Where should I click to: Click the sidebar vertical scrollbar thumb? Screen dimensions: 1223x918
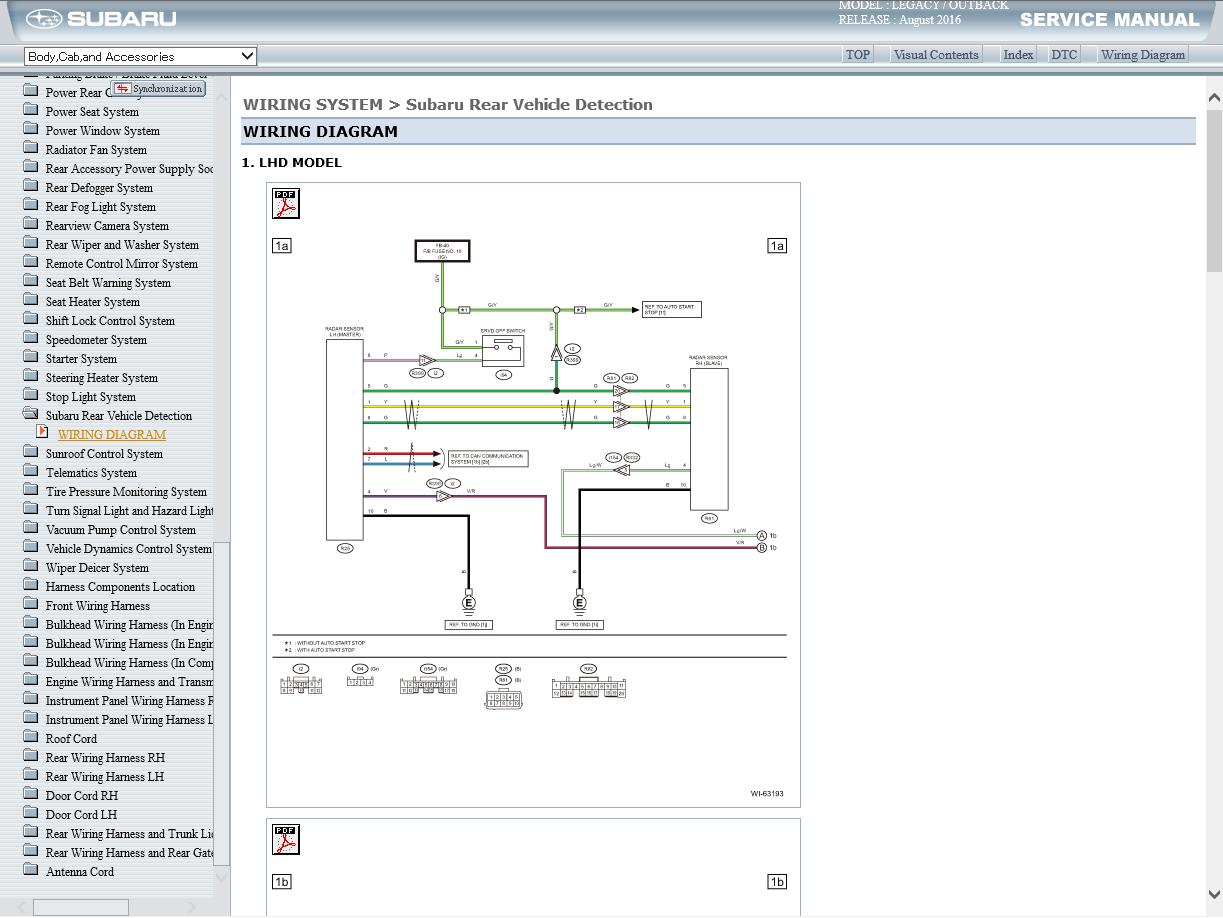tap(222, 704)
